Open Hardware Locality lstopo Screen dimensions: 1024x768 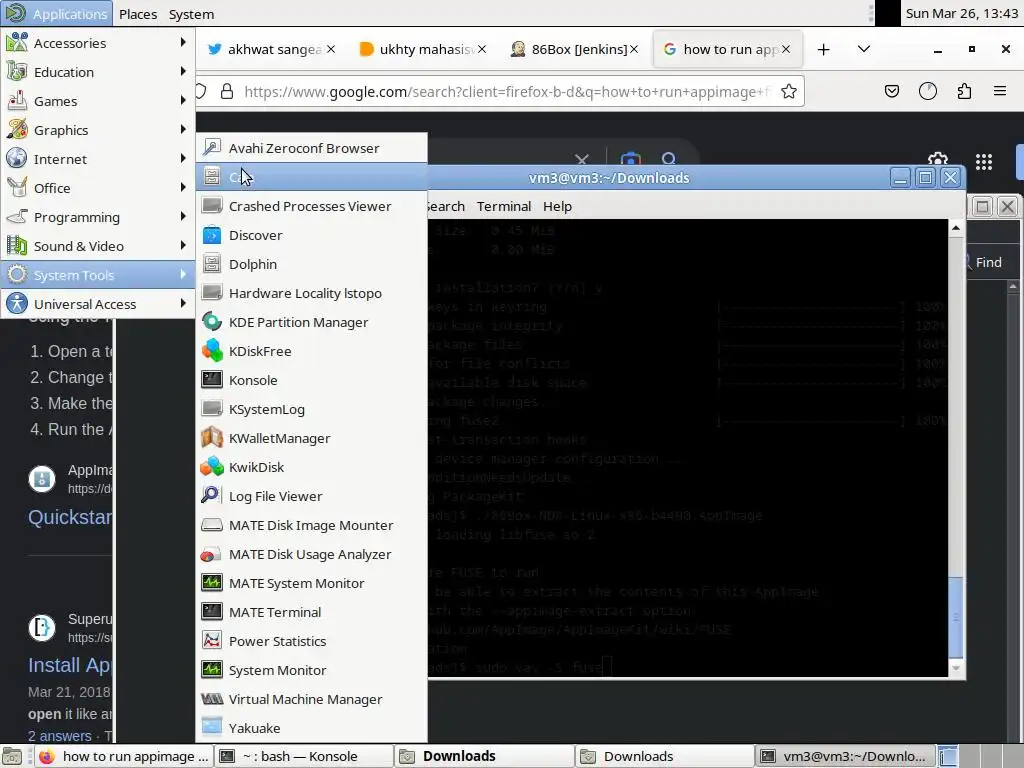pos(312,293)
